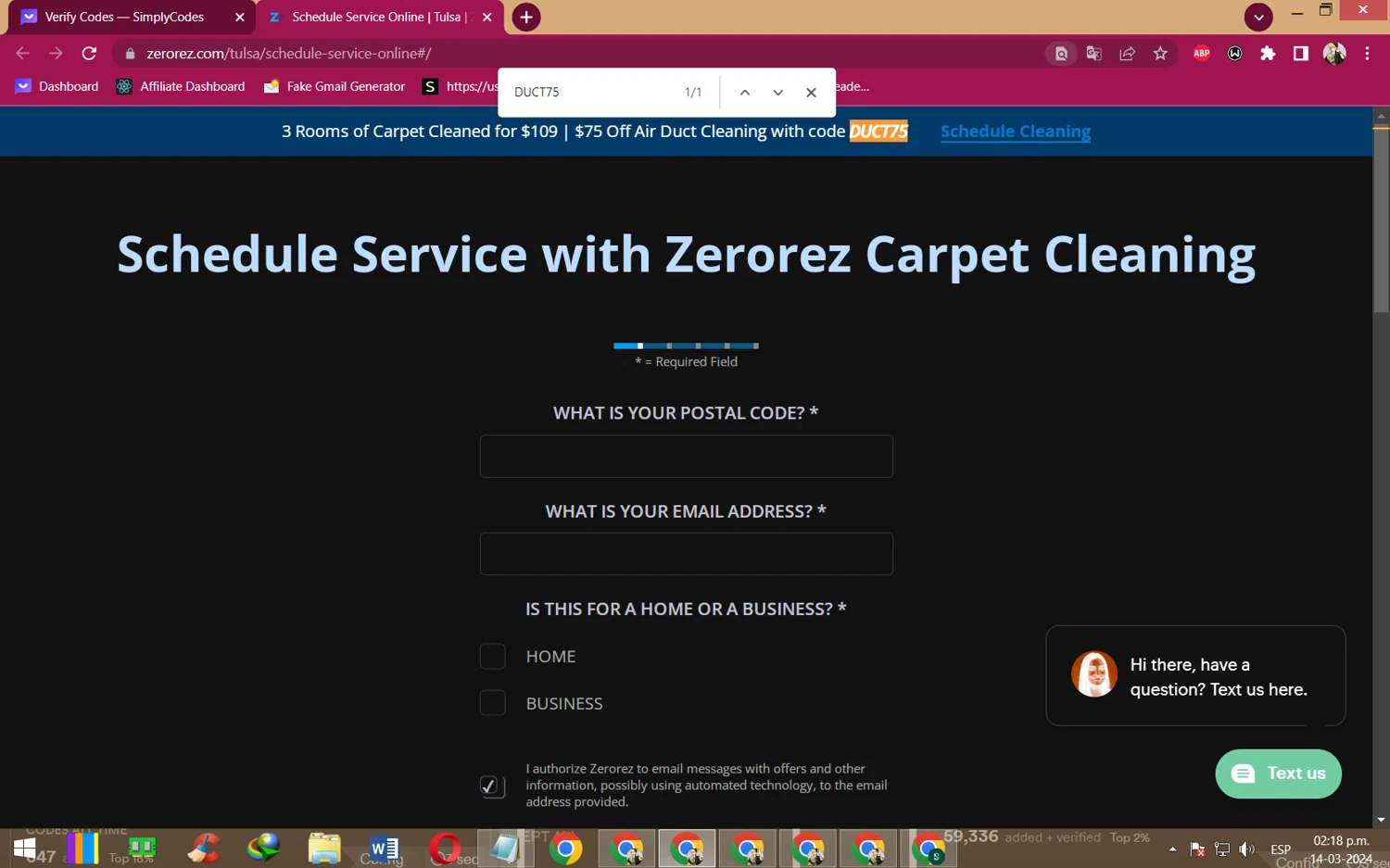Uncheck the authorize Zerorez email checkbox
Image resolution: width=1390 pixels, height=868 pixels.
(x=493, y=786)
